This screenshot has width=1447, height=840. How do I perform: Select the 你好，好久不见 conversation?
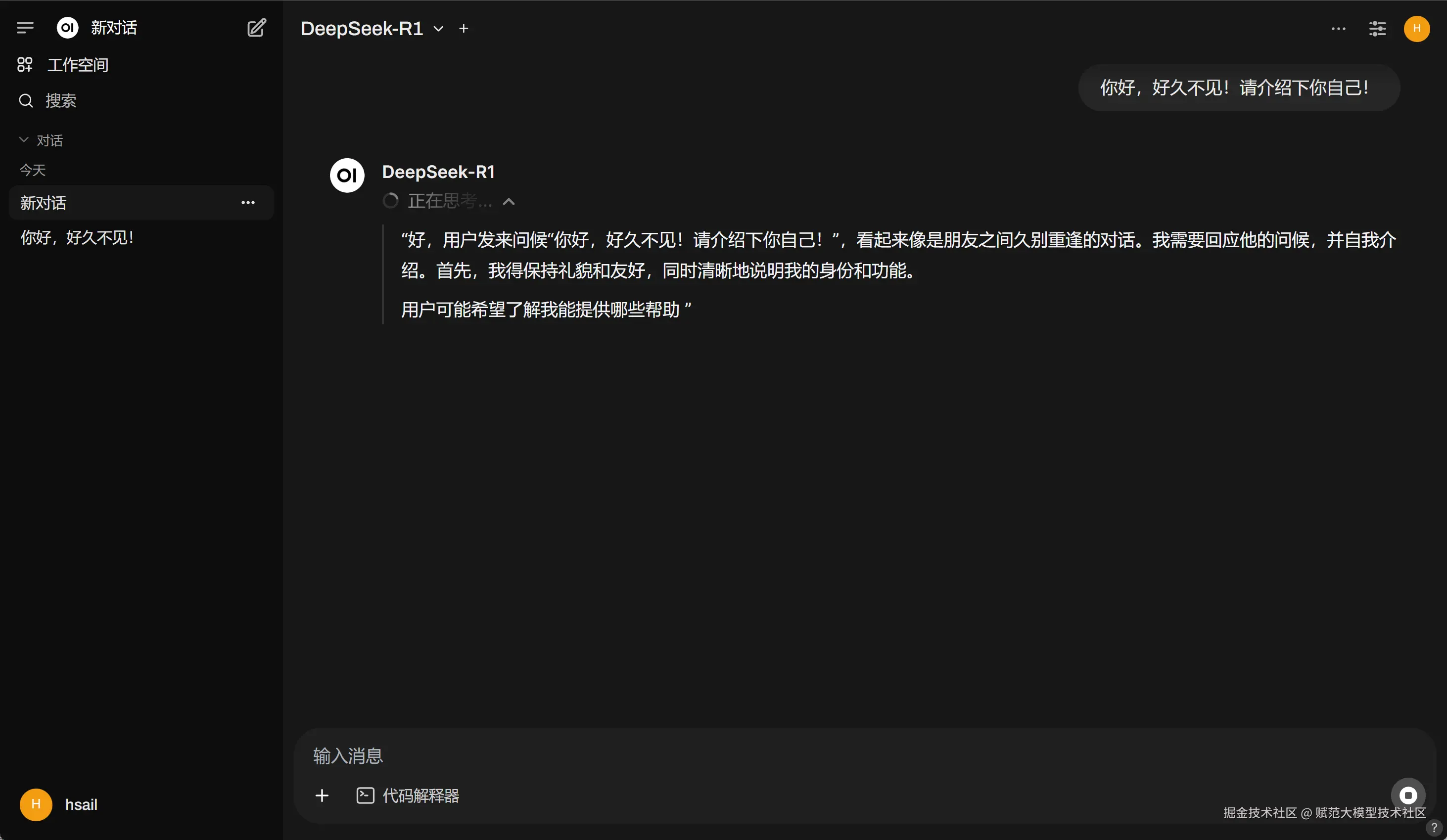point(78,237)
